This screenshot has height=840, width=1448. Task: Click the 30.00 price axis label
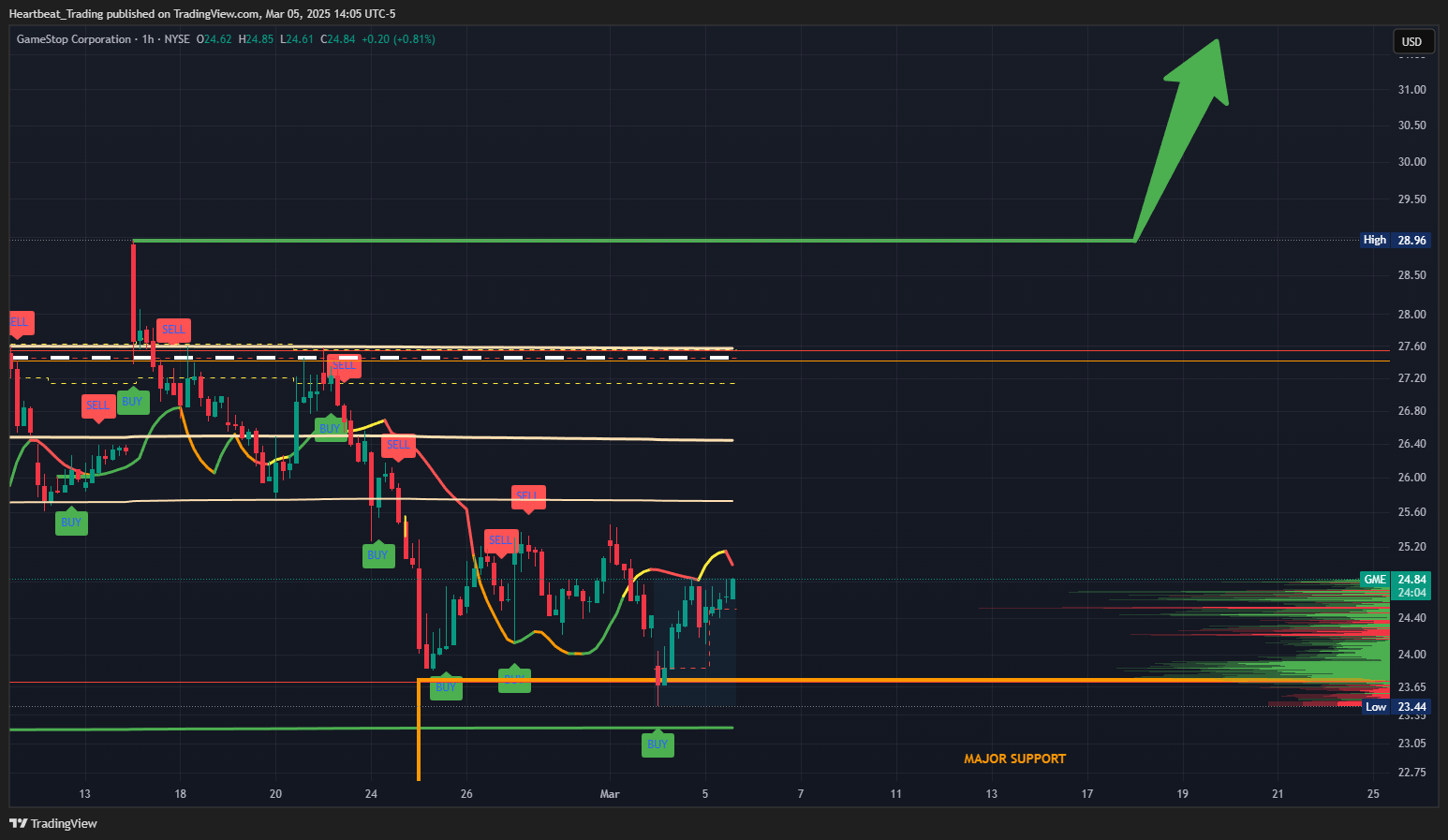(x=1411, y=162)
